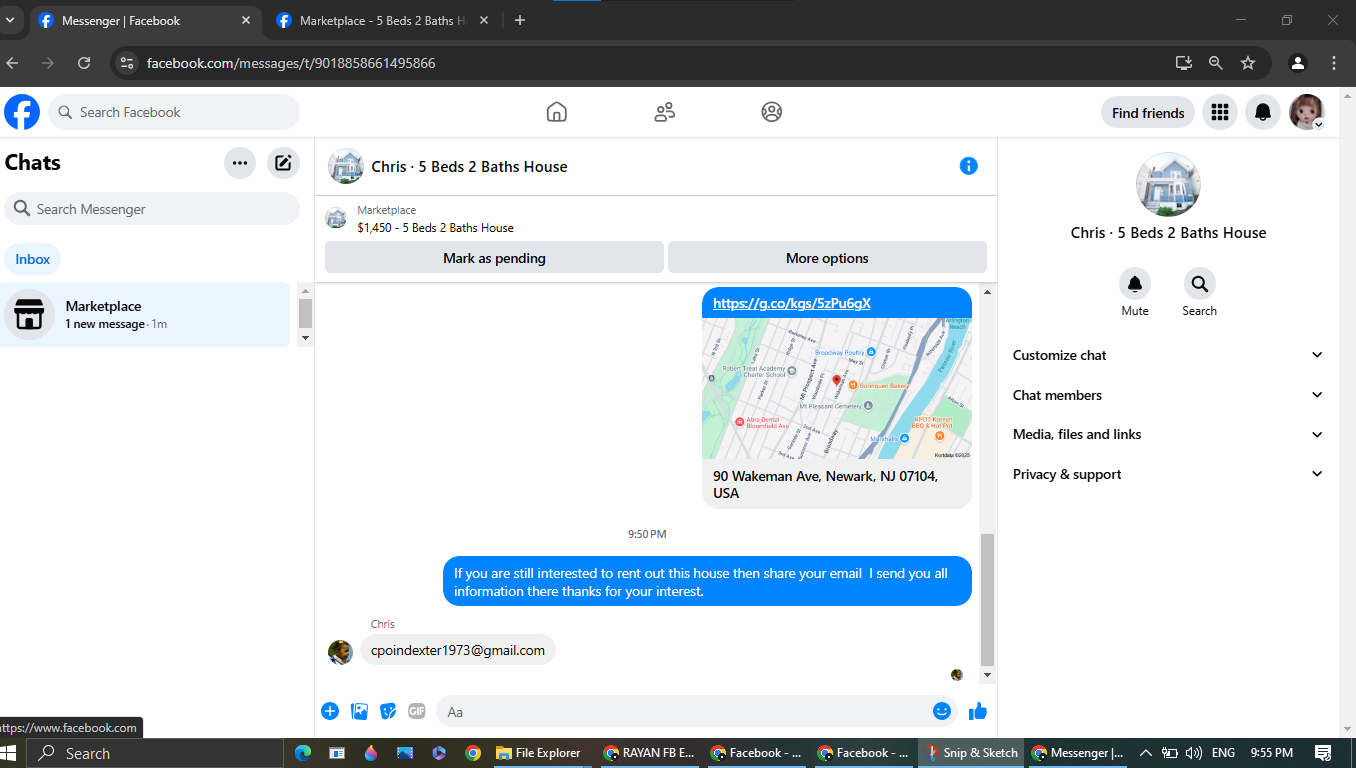Send a thumbs-up like

[978, 711]
